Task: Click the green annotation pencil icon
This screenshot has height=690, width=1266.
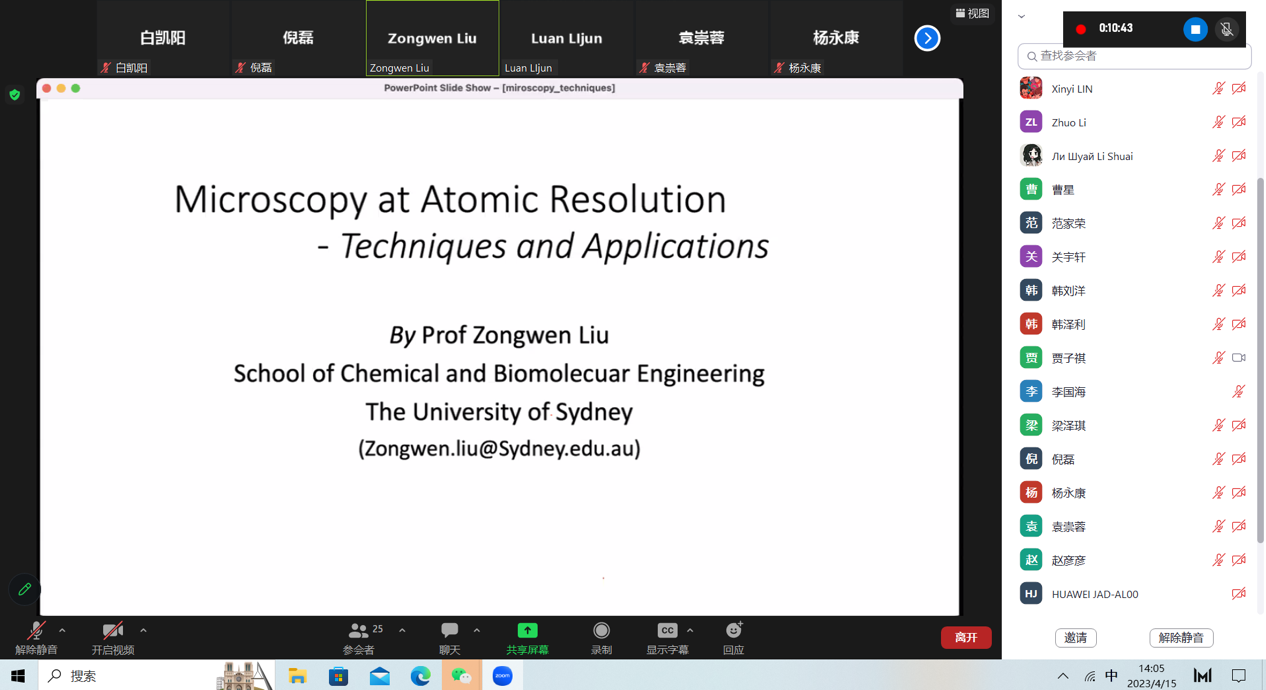Action: click(x=25, y=590)
